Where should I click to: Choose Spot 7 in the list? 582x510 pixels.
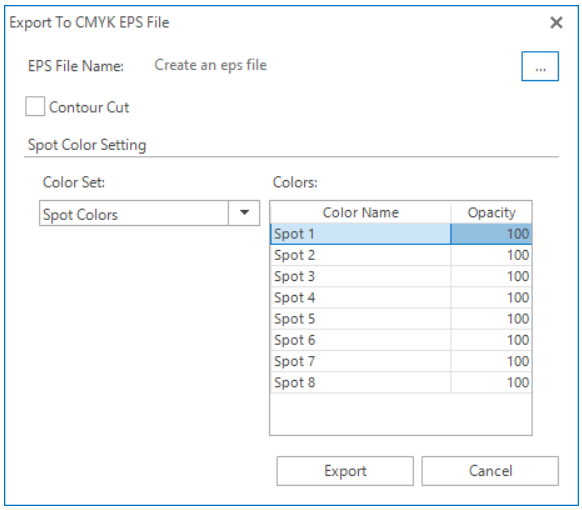[x=360, y=361]
